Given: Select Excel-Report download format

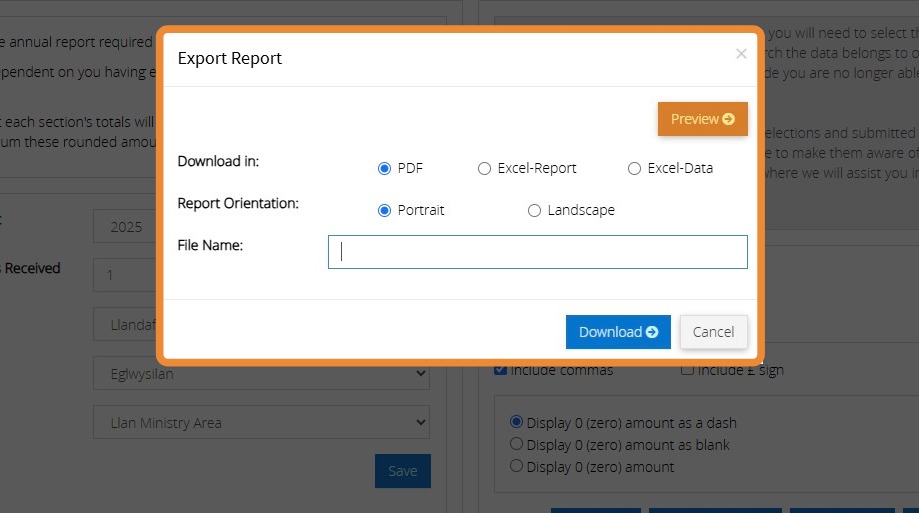Looking at the screenshot, I should pyautogui.click(x=484, y=169).
